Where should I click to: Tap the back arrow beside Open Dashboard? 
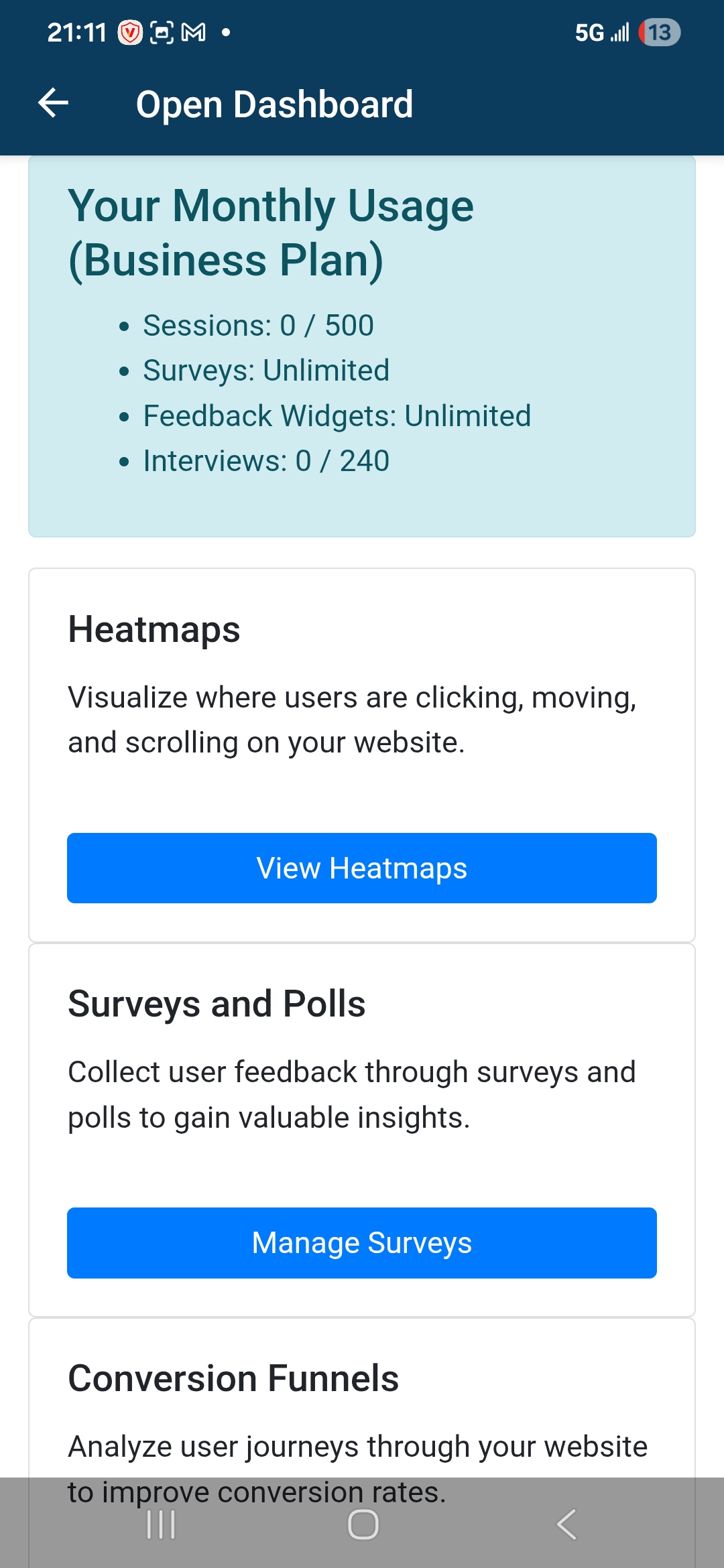[x=54, y=103]
